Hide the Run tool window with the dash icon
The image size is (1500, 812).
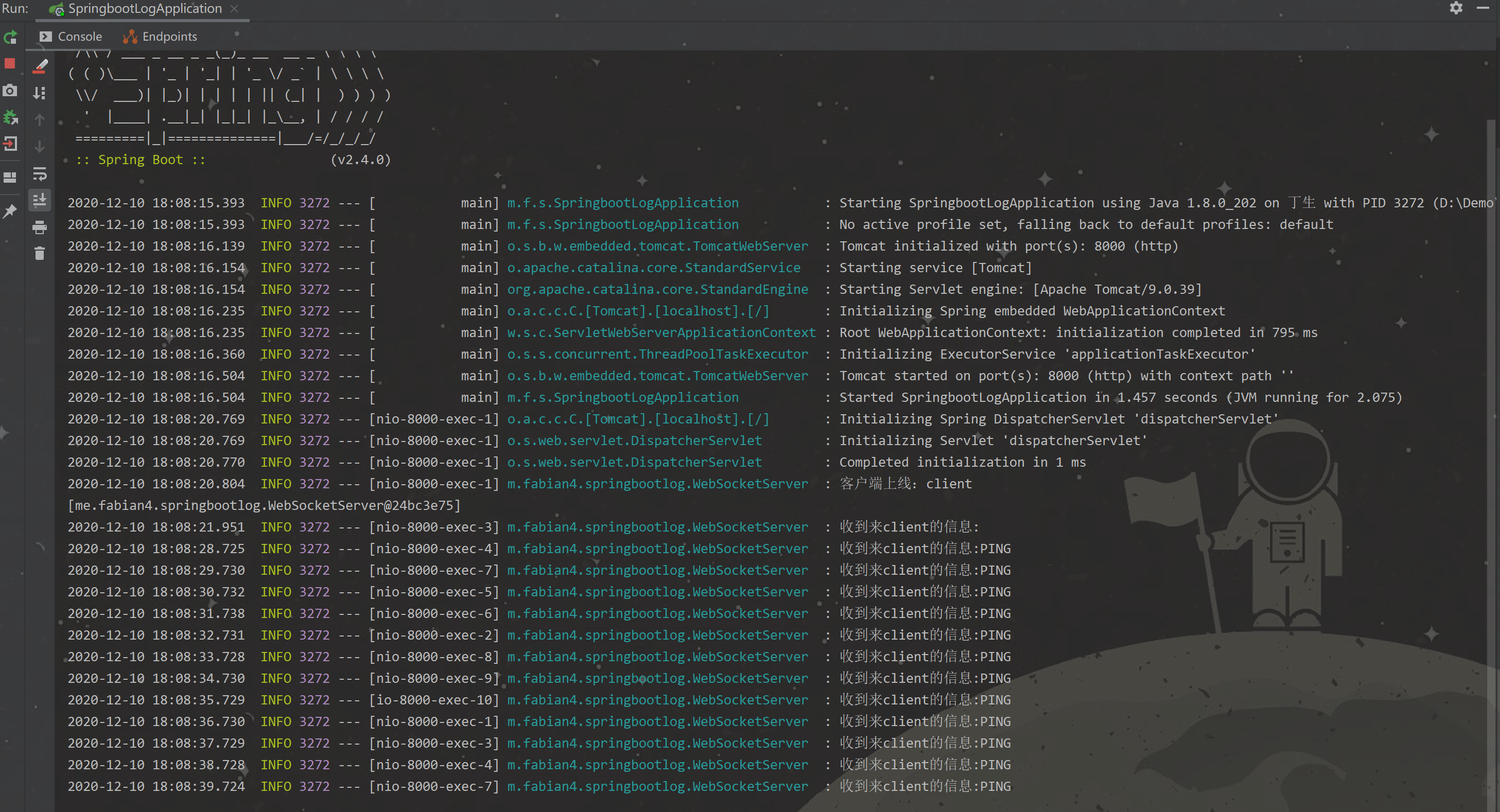point(1482,8)
